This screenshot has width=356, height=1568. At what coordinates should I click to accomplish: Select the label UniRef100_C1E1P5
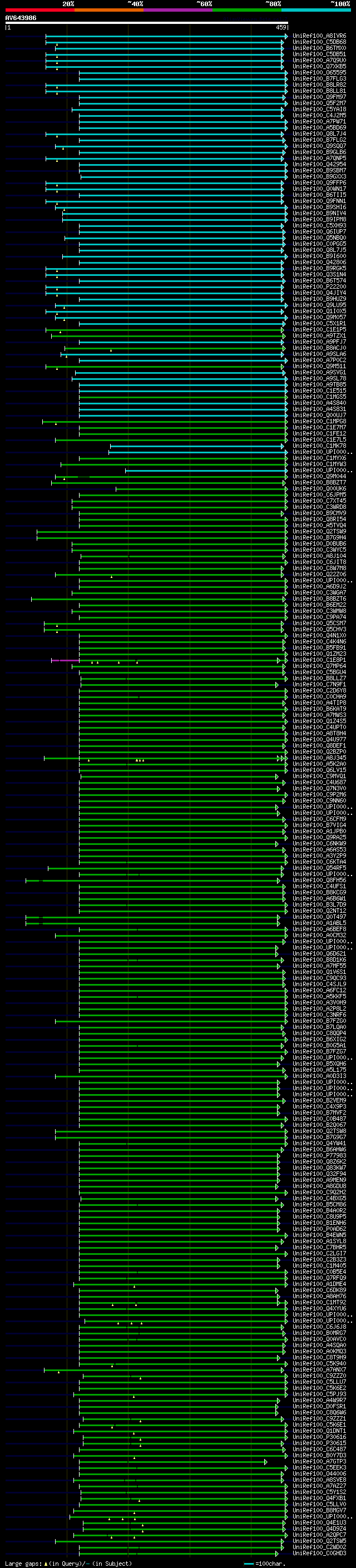(319, 330)
